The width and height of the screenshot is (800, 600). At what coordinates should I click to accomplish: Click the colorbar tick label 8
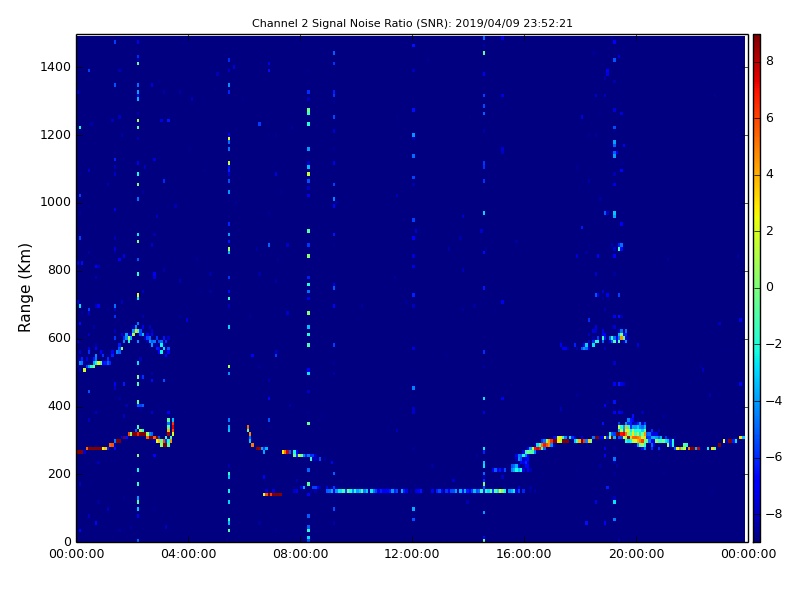[770, 61]
